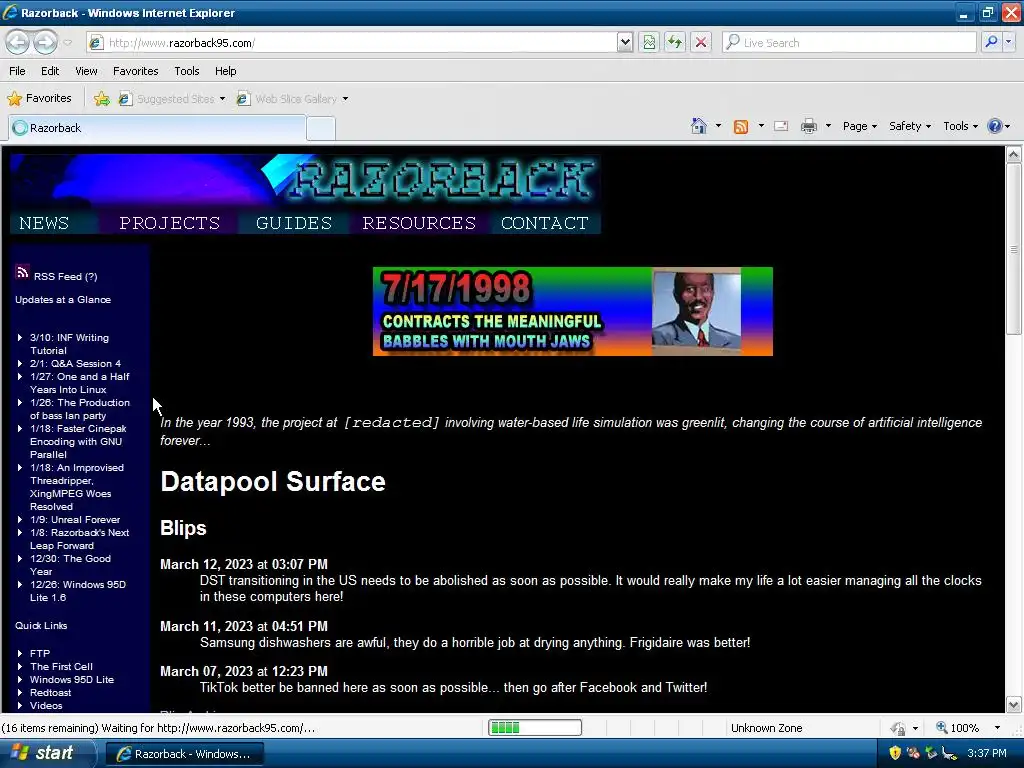Open the recent pages dropdown beside Forward
The width and height of the screenshot is (1024, 768).
(67, 43)
